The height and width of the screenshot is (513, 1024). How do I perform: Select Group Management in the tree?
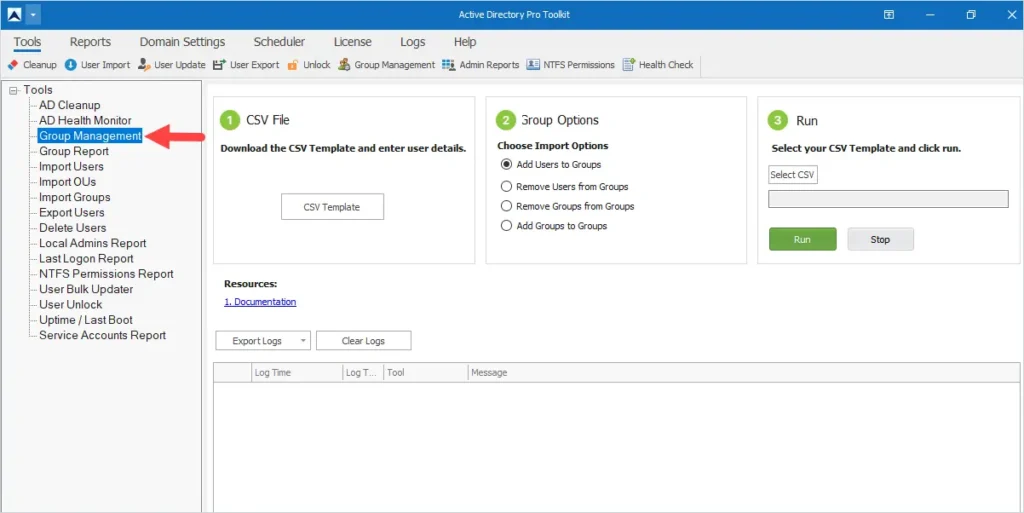coord(90,136)
